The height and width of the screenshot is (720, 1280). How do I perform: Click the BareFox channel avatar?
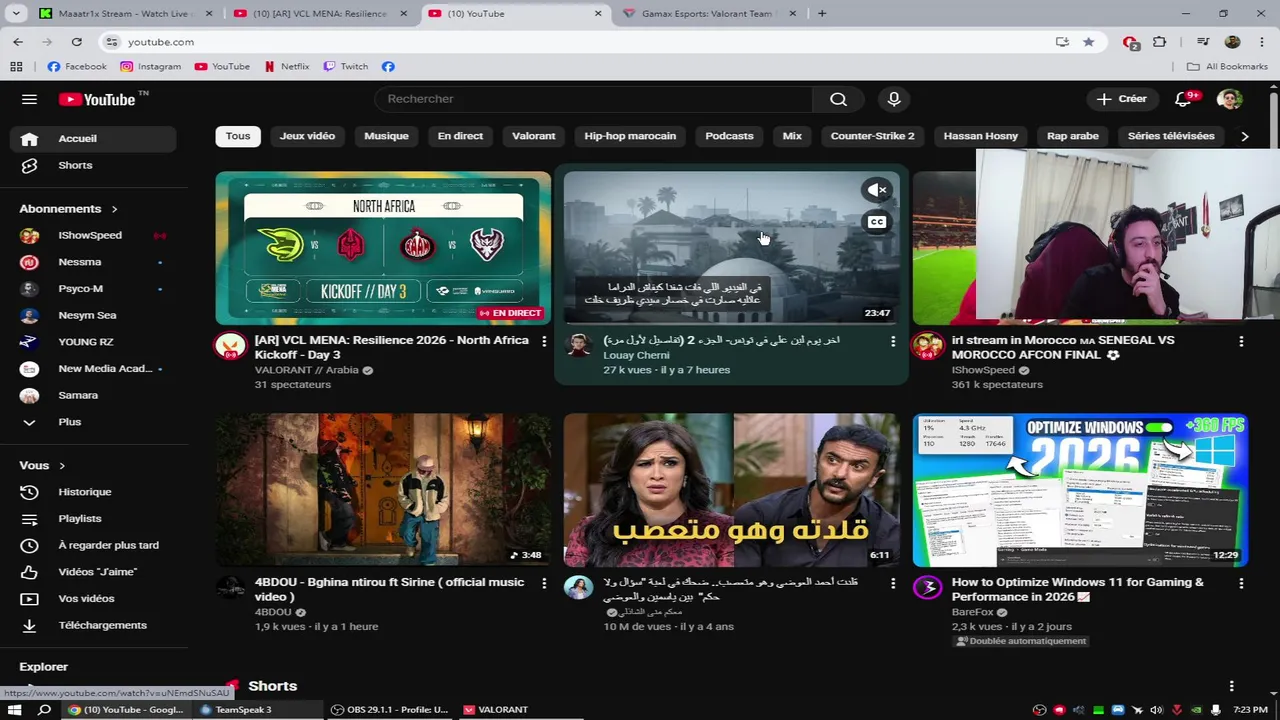click(928, 588)
